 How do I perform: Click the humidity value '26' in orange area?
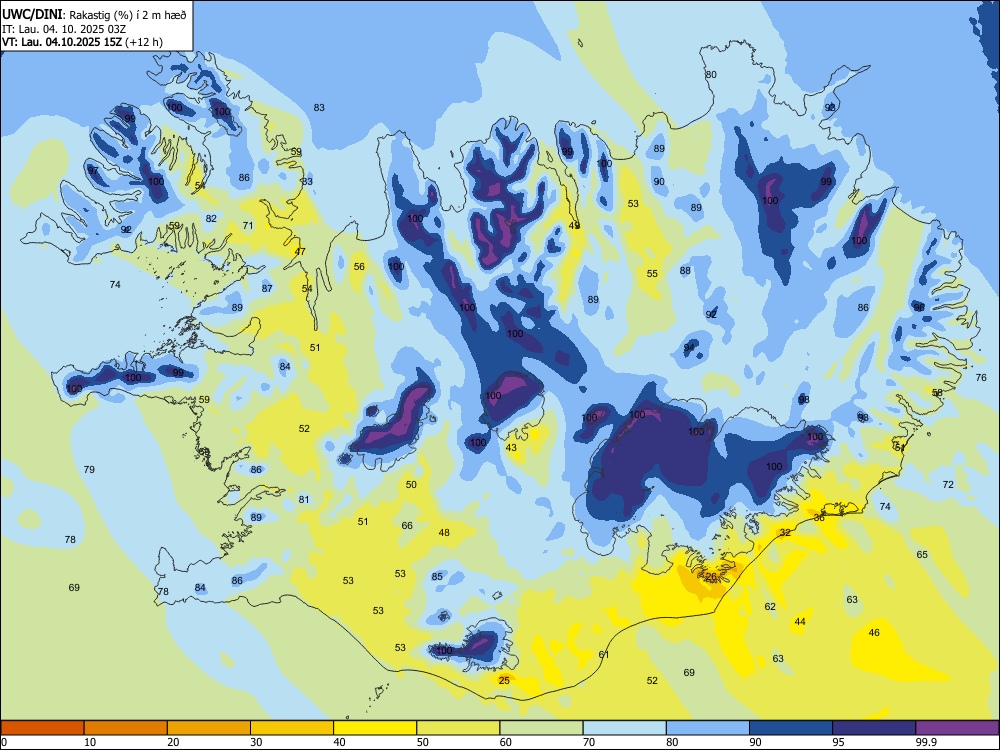click(711, 577)
